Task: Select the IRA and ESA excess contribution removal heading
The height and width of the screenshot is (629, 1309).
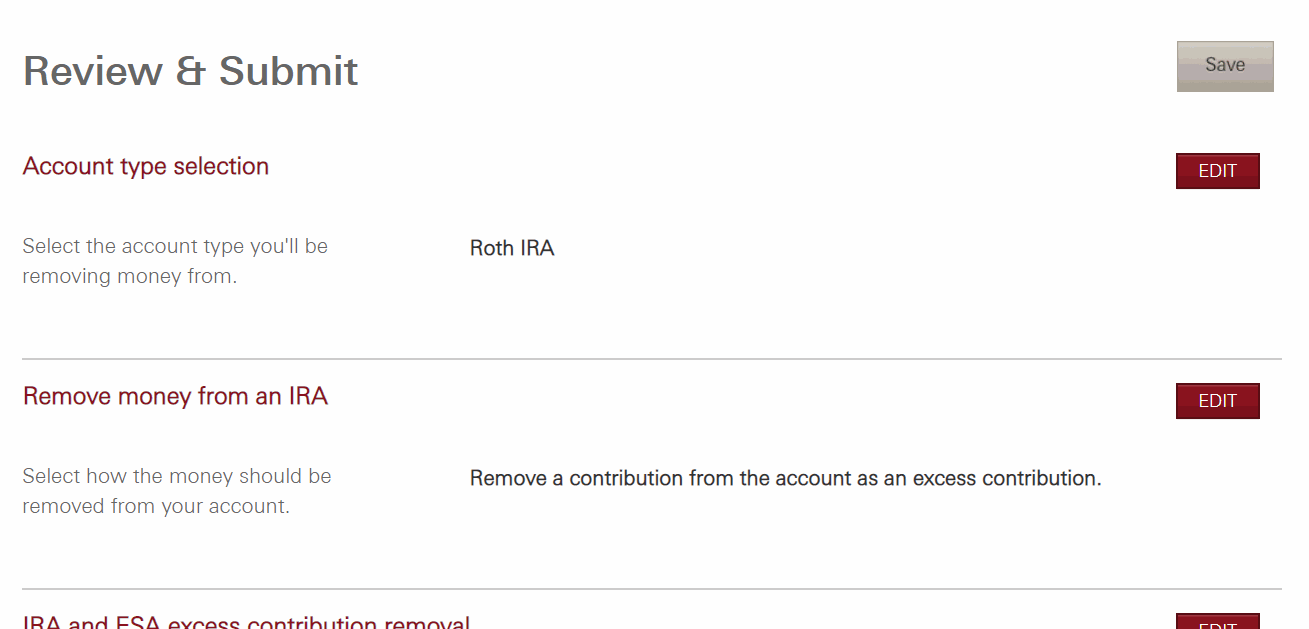Action: [245, 621]
